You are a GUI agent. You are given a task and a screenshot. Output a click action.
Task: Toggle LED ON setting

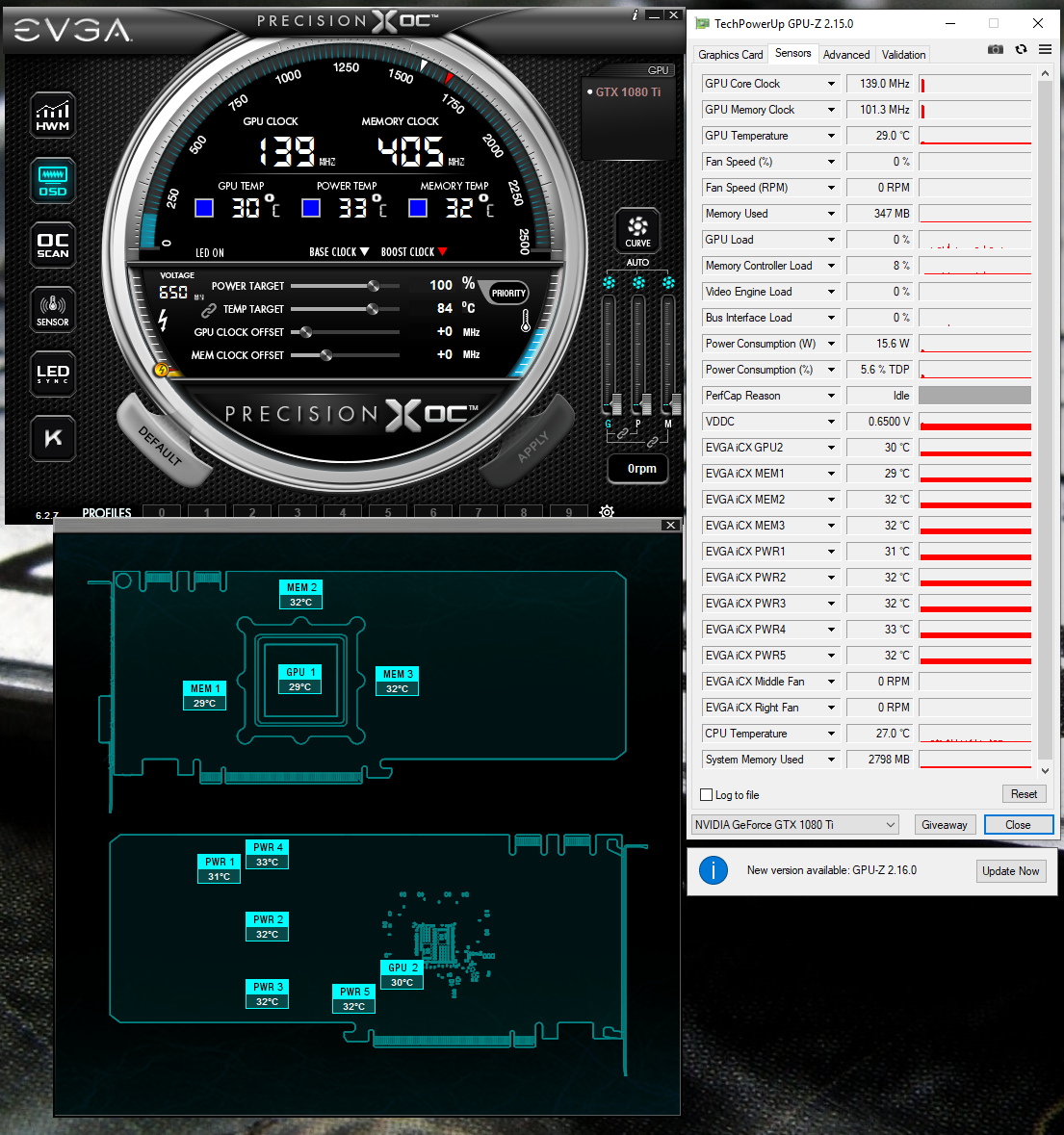(x=210, y=252)
